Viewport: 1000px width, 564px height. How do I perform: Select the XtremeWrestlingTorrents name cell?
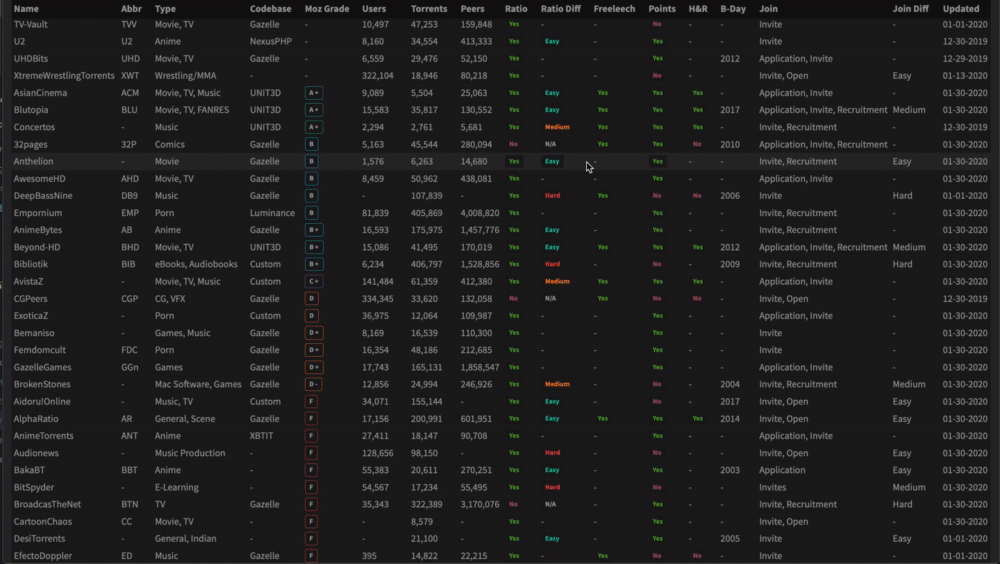(x=64, y=75)
